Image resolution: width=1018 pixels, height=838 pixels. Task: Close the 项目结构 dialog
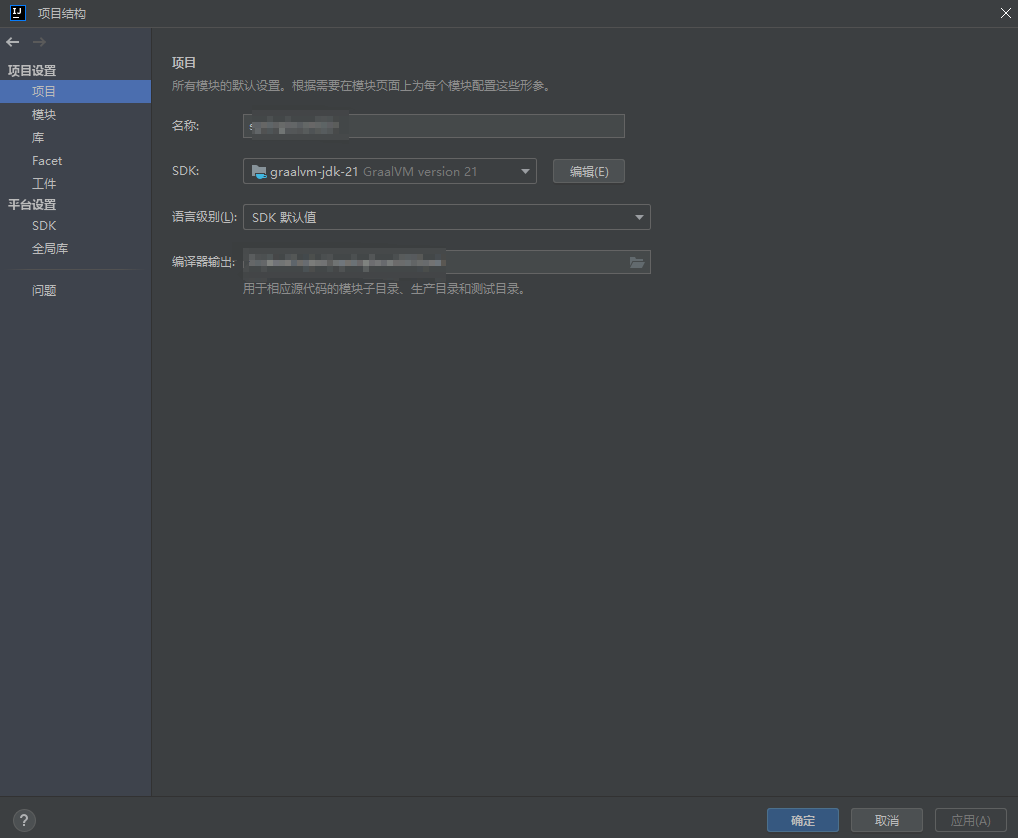(1006, 13)
